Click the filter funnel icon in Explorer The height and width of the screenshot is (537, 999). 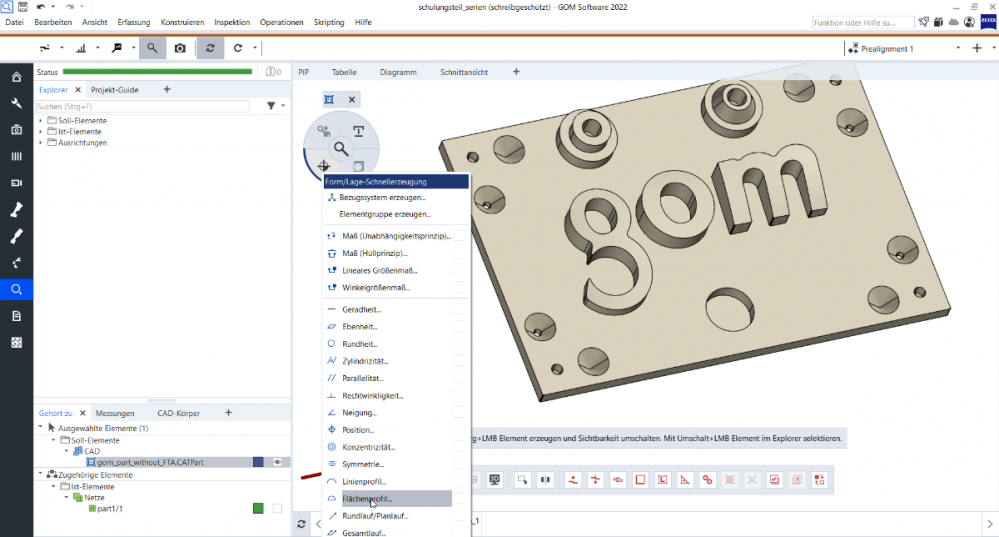point(271,105)
